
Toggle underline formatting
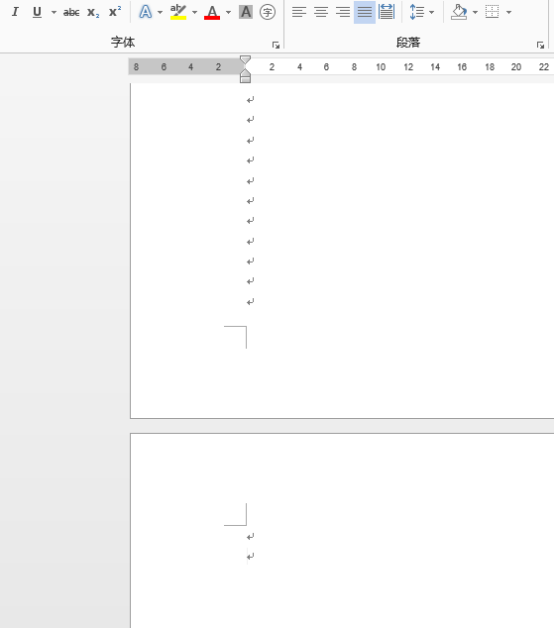pyautogui.click(x=37, y=12)
